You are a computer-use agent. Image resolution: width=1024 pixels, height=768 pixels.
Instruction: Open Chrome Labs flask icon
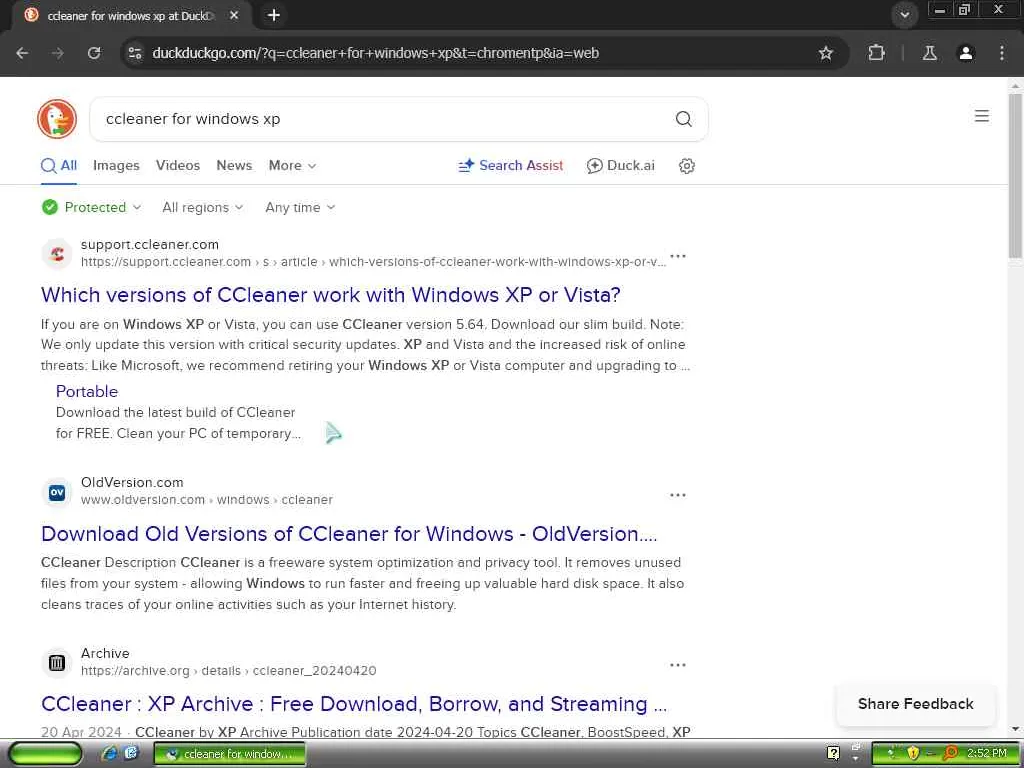point(929,53)
